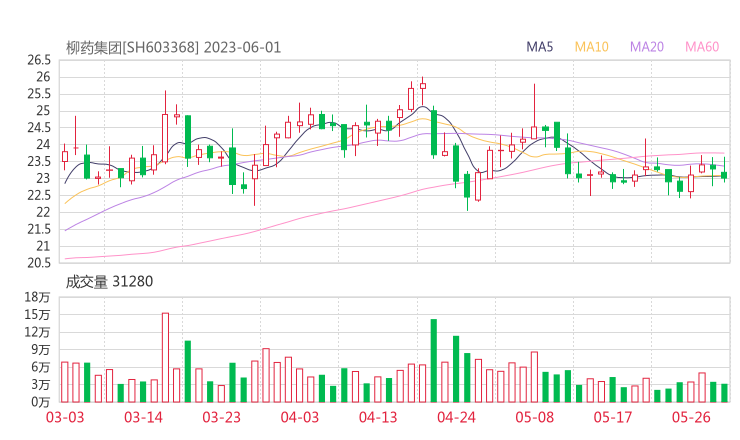Click the first red volume bar at 03-03

(65, 382)
